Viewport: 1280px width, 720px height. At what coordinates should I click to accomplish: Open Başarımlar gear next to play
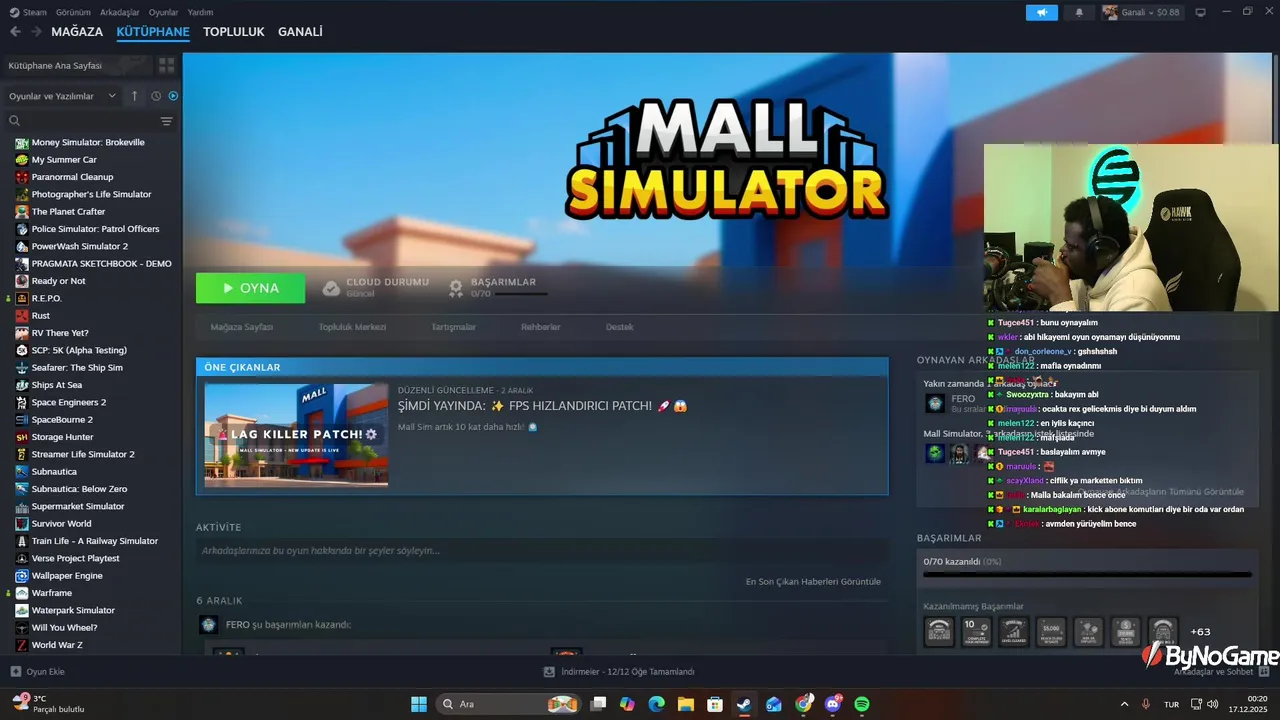[456, 288]
